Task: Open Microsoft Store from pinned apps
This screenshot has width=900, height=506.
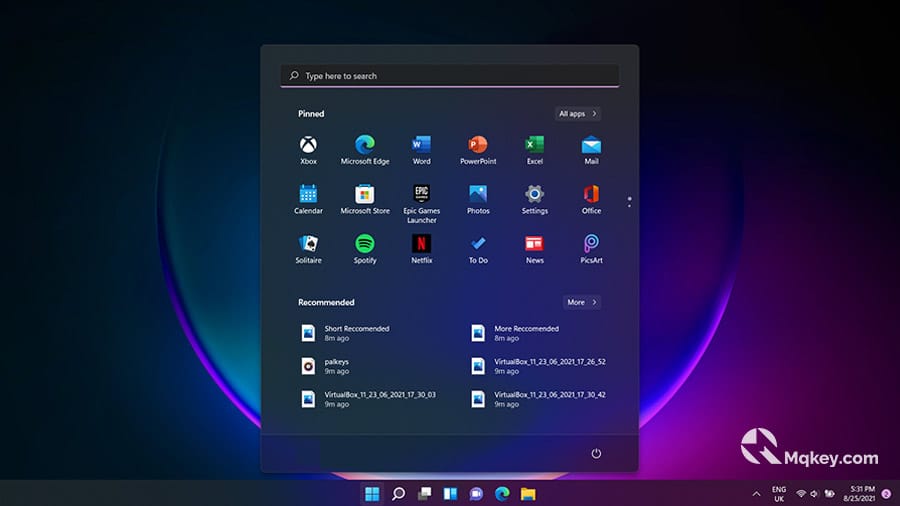Action: (x=364, y=200)
